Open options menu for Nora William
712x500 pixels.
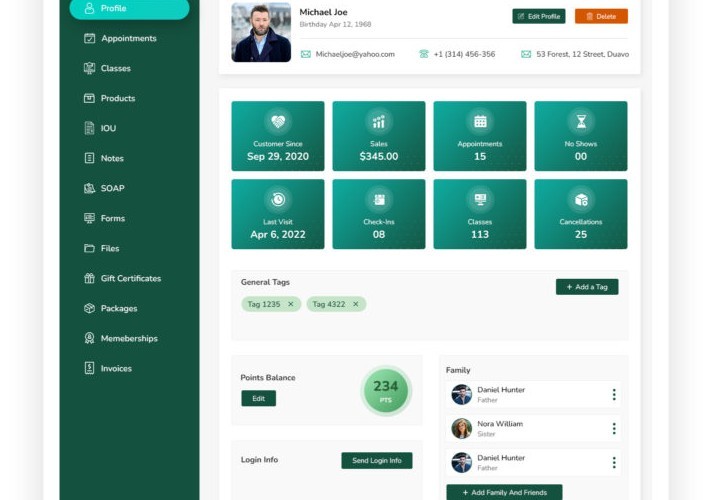point(613,429)
